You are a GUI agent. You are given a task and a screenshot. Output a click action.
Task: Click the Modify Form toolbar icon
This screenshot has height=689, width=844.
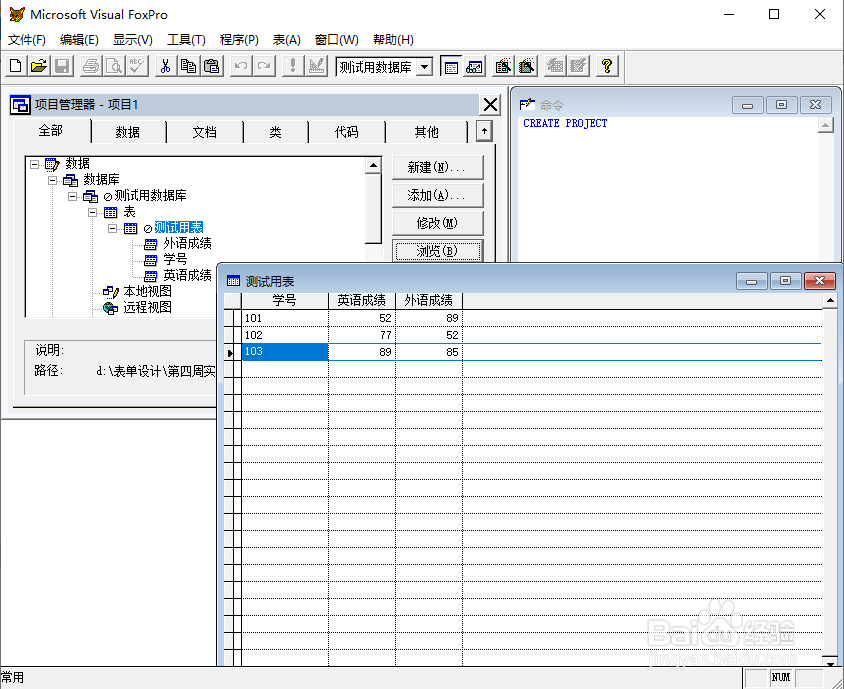pos(316,66)
